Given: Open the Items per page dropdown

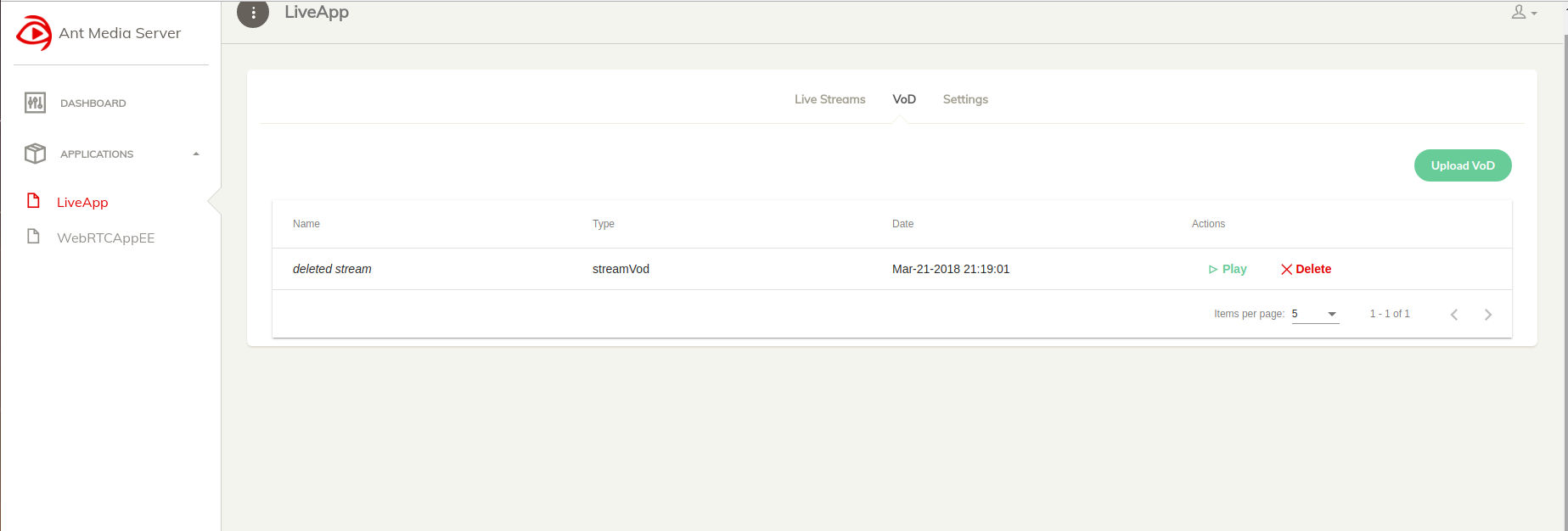Looking at the screenshot, I should [x=1315, y=314].
